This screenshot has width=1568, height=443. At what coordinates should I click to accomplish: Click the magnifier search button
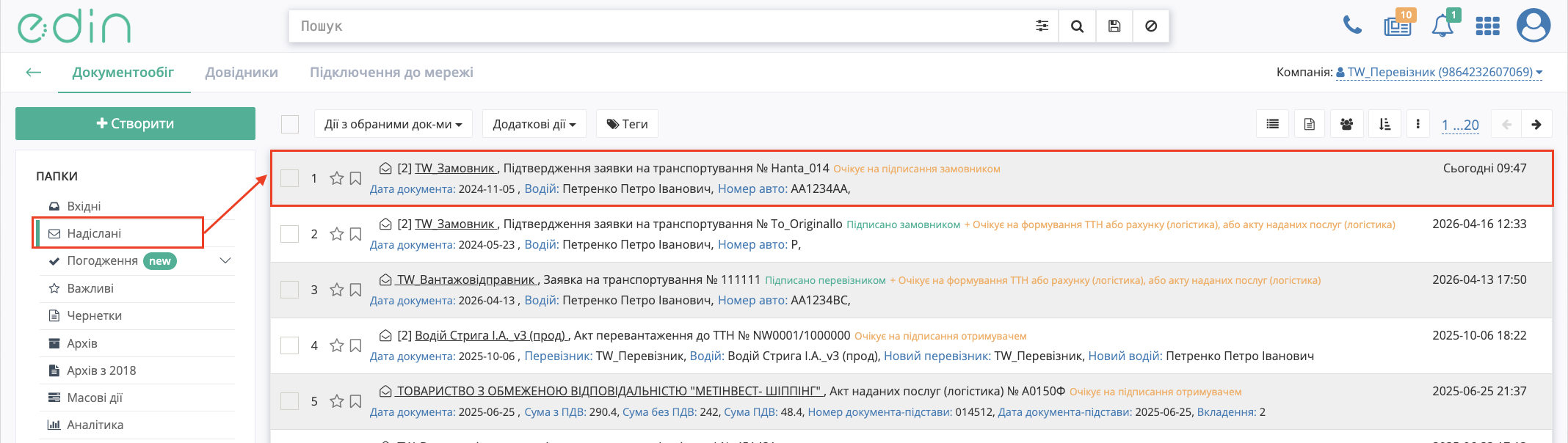tap(1078, 26)
